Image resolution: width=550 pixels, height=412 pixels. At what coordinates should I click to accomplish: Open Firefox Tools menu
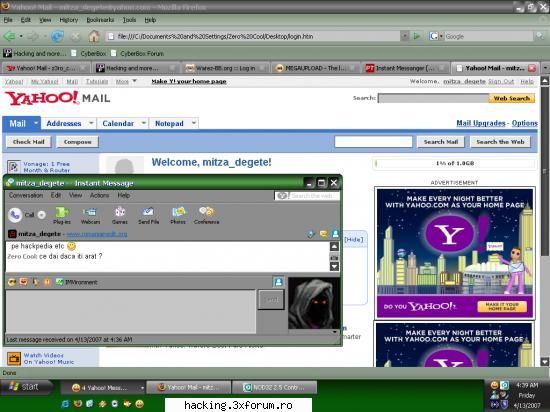coord(129,20)
